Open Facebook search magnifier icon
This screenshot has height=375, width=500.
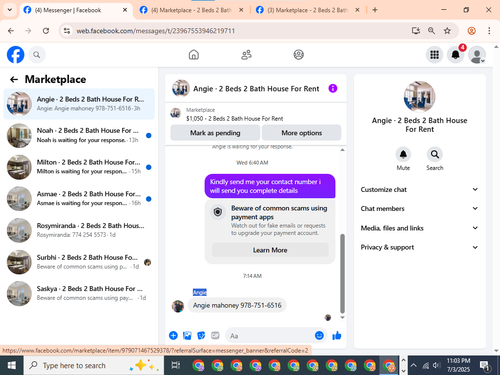37,55
